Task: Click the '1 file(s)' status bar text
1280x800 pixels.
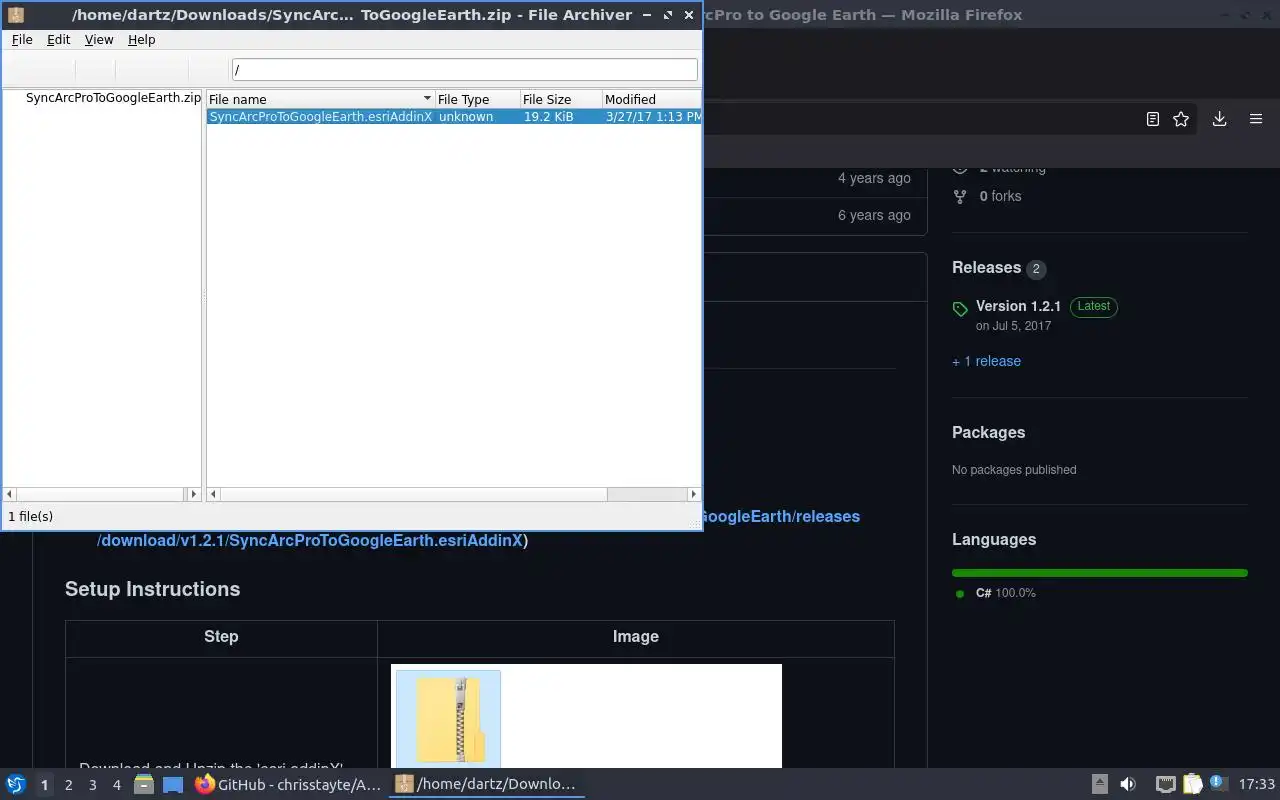Action: [31, 516]
